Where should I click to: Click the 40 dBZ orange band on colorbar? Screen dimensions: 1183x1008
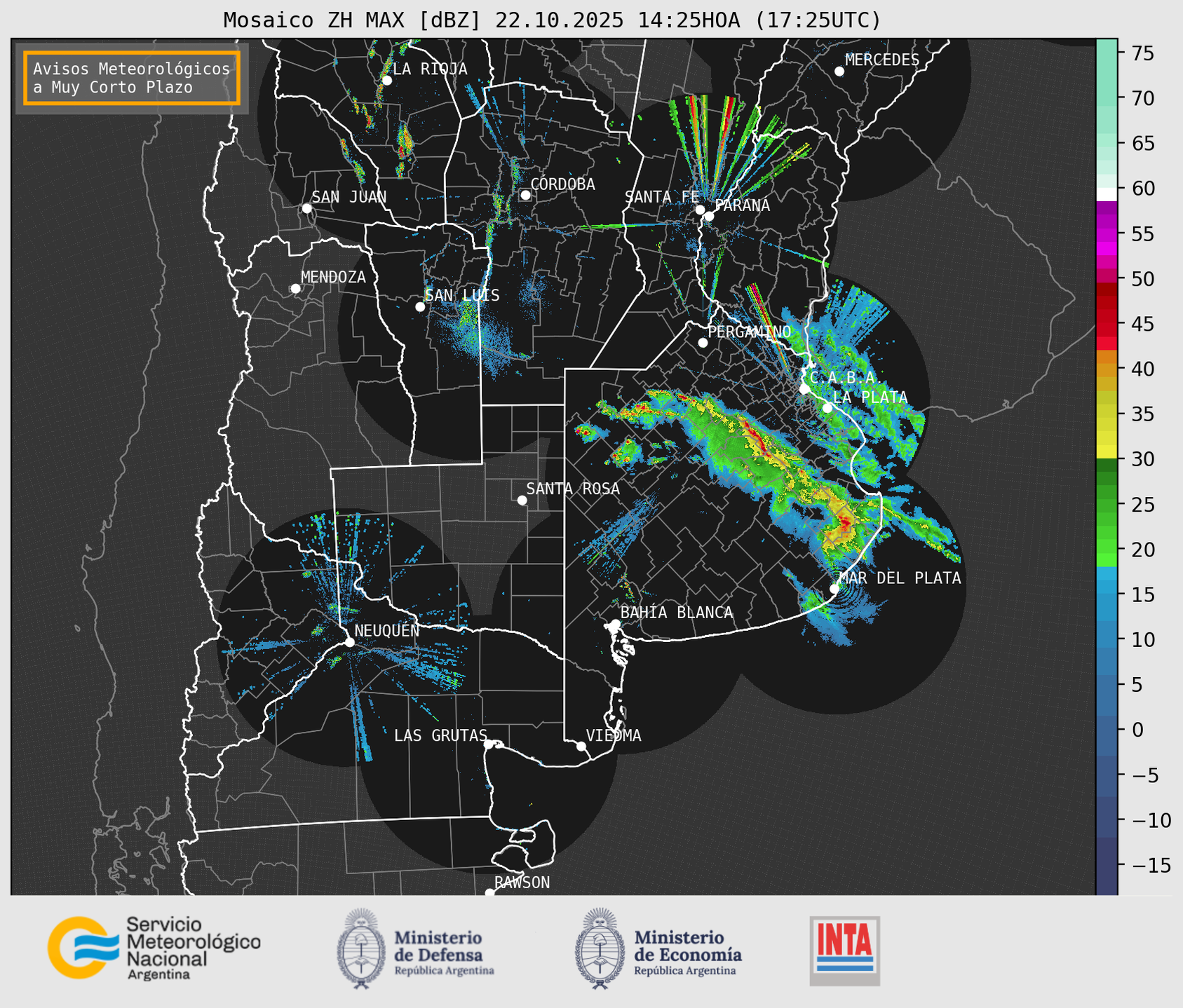[1107, 369]
